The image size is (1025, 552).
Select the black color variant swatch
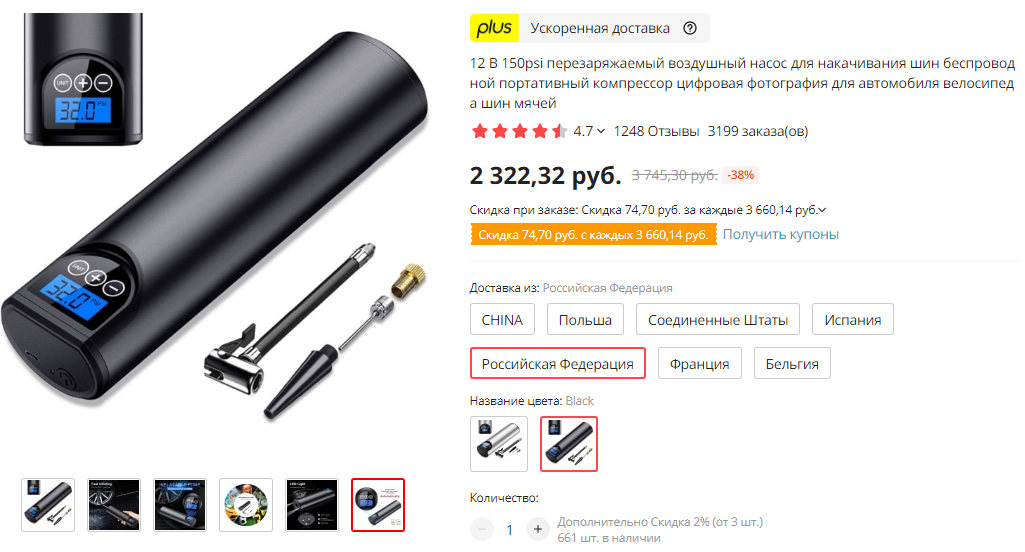click(x=569, y=444)
